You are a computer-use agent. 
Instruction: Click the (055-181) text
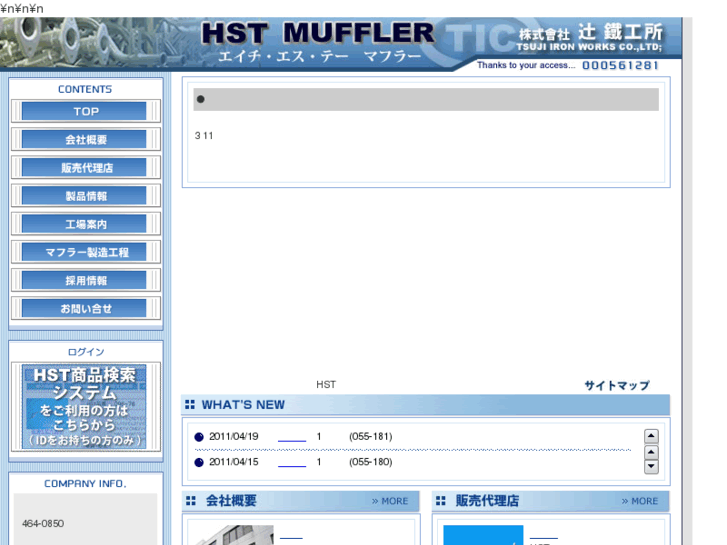coord(370,436)
